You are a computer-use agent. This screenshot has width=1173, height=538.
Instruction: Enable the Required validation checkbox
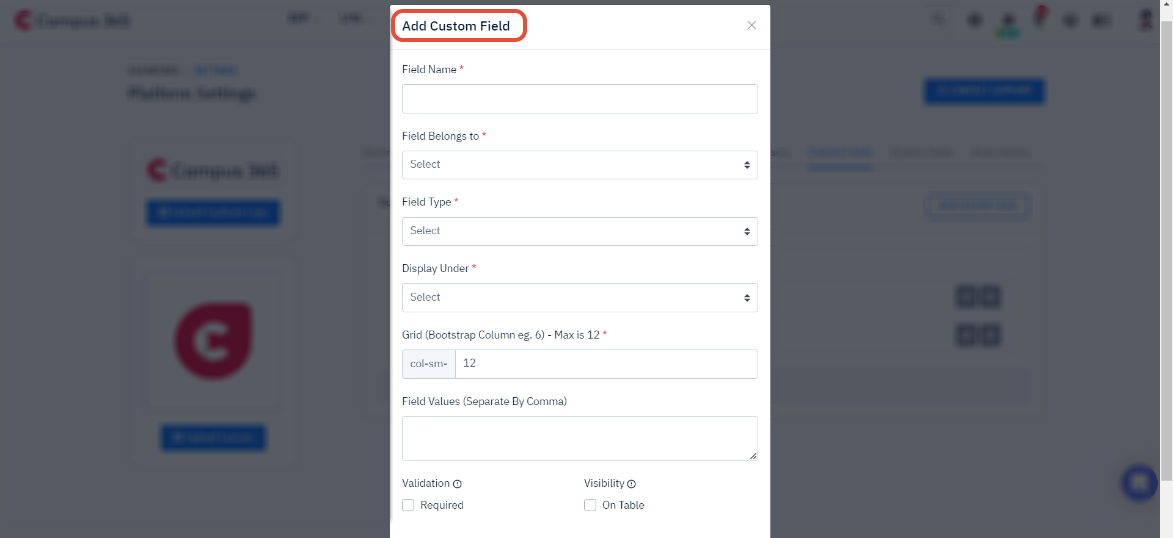[408, 505]
